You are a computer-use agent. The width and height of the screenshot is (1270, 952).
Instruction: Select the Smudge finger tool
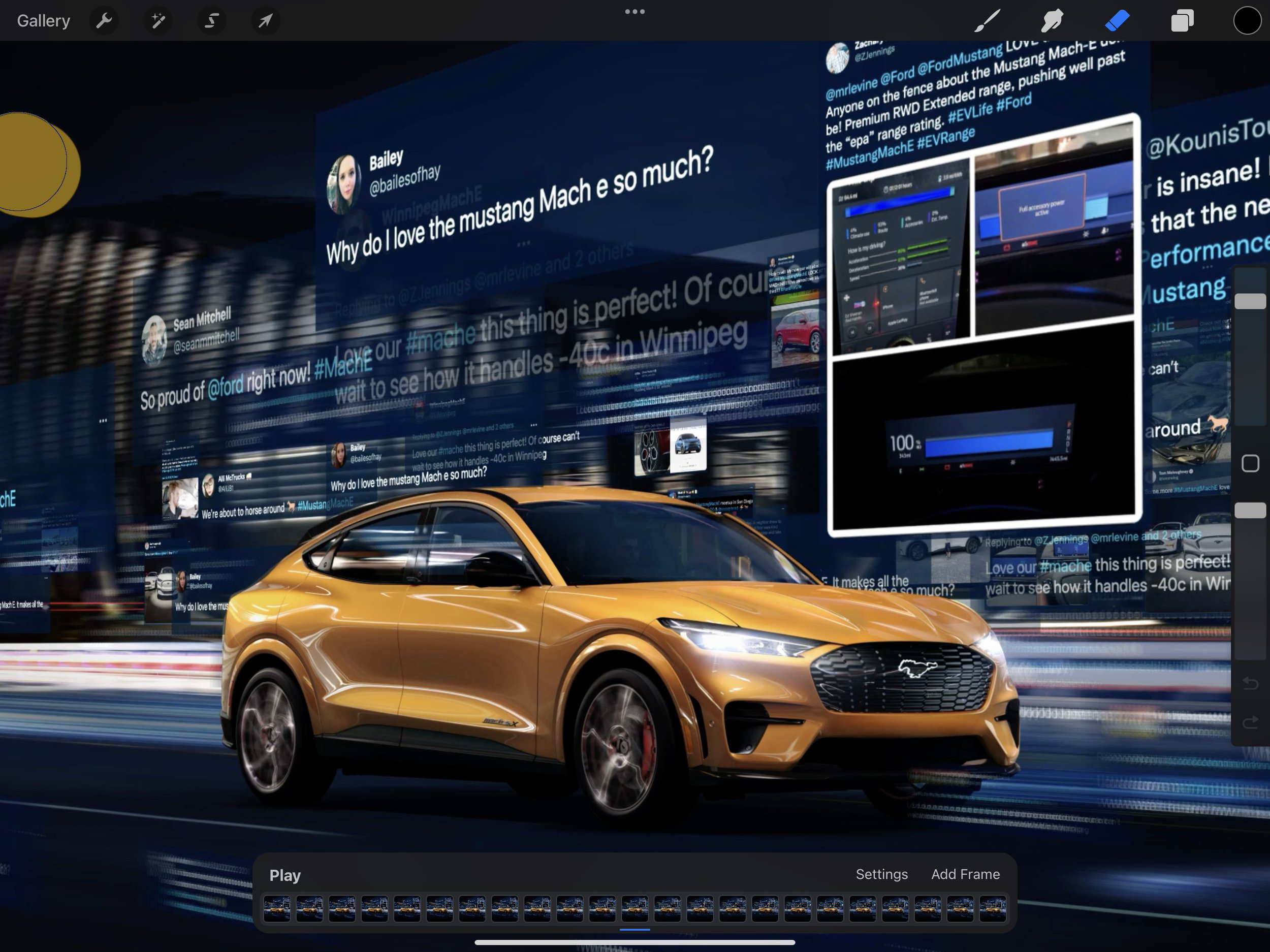(1052, 21)
